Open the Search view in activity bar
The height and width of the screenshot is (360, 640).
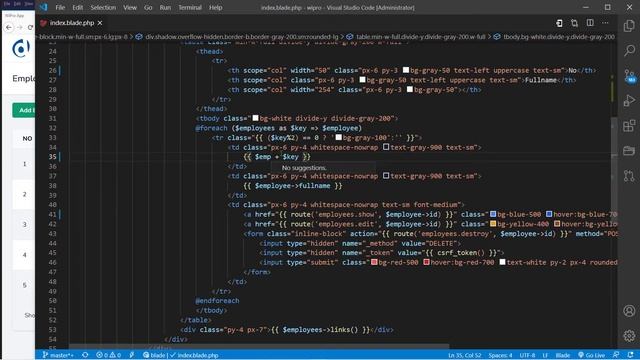point(629,51)
